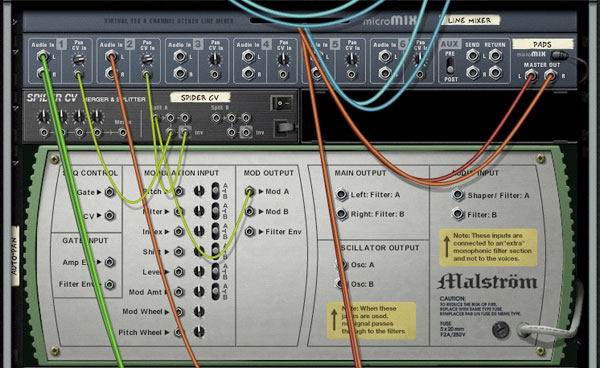Click the Shaper/Filter: A audio input jack
The image size is (600, 368).
click(x=458, y=195)
